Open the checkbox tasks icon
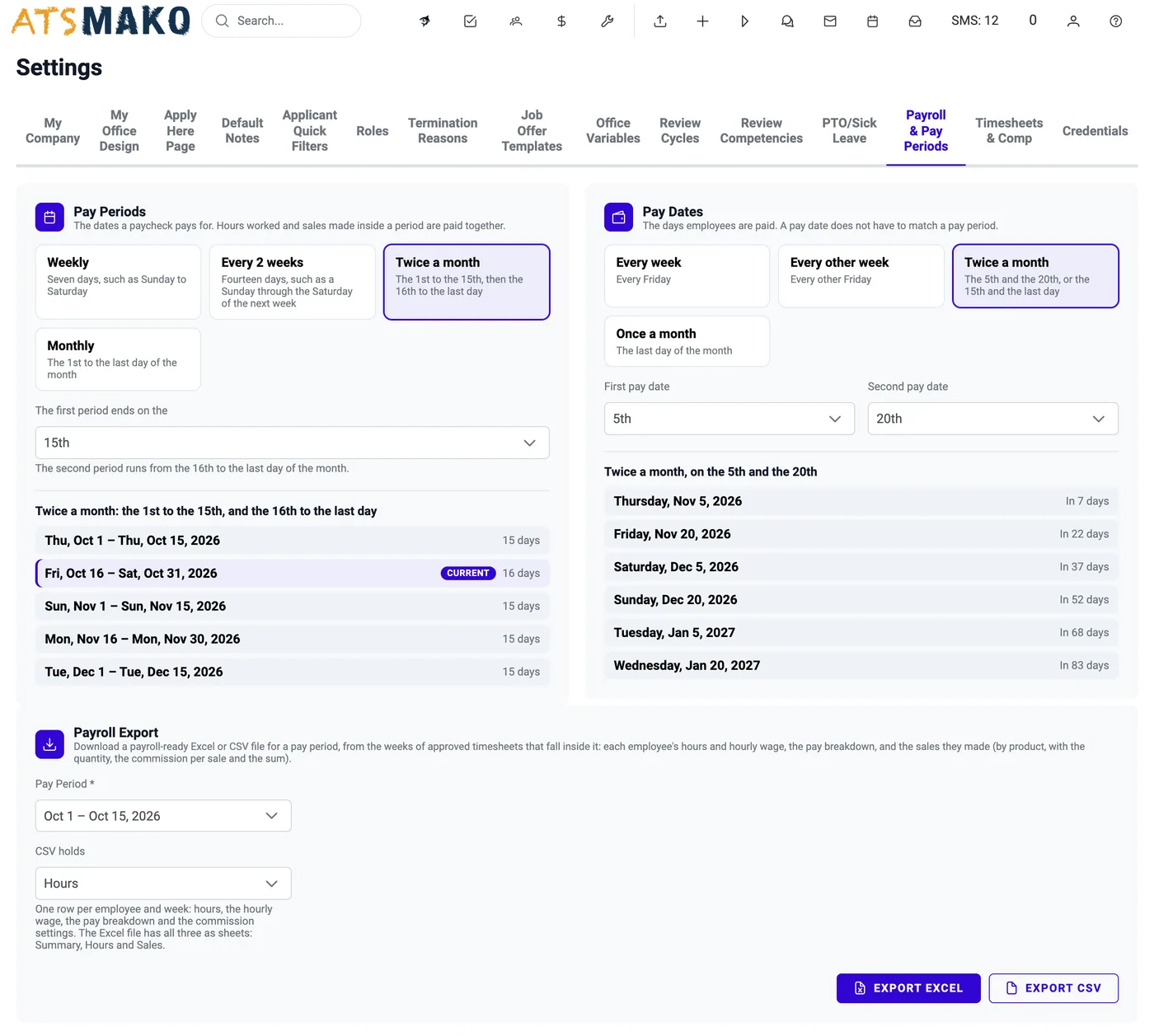The height and width of the screenshot is (1036, 1154). (x=470, y=21)
